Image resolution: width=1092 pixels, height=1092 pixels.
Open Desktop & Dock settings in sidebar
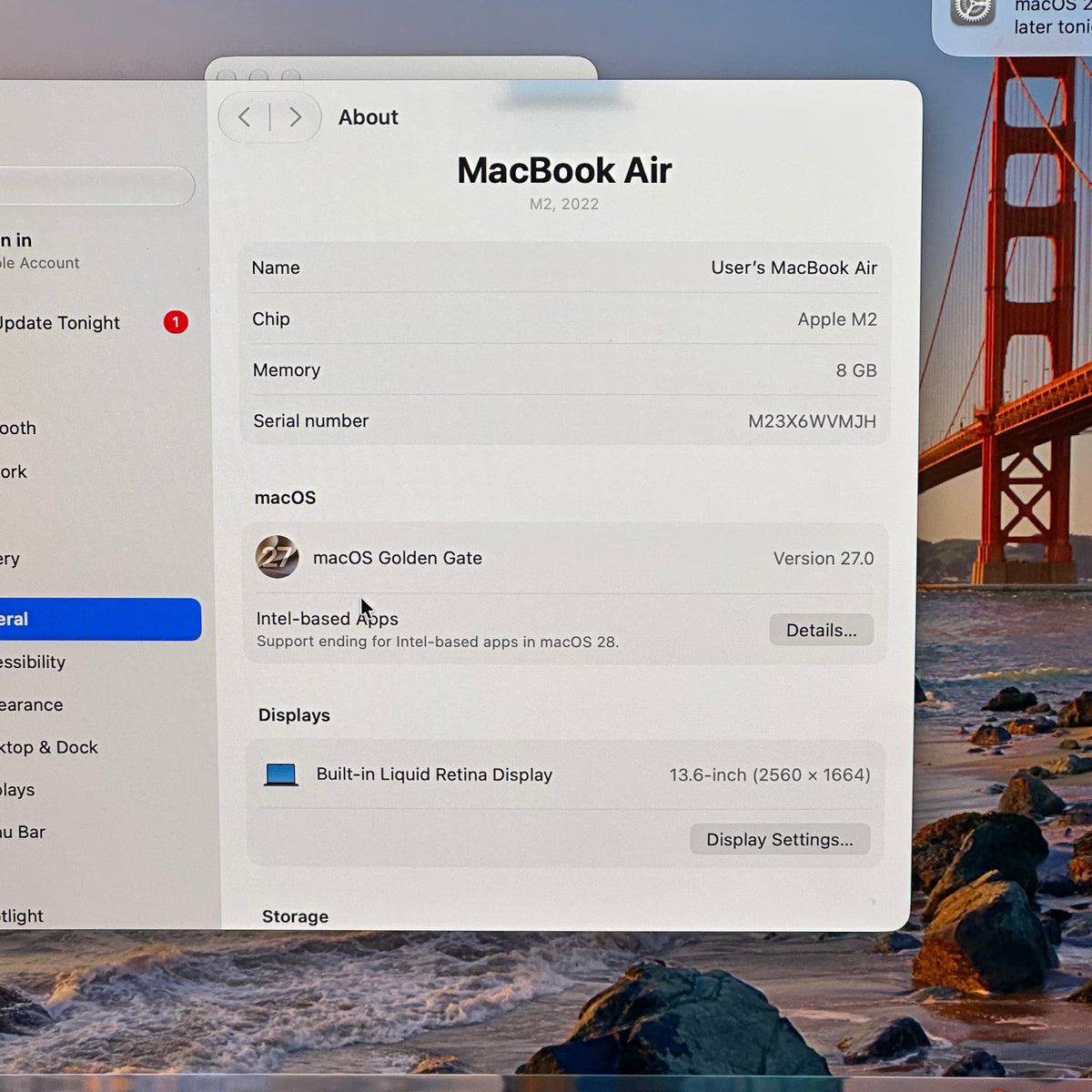[49, 747]
